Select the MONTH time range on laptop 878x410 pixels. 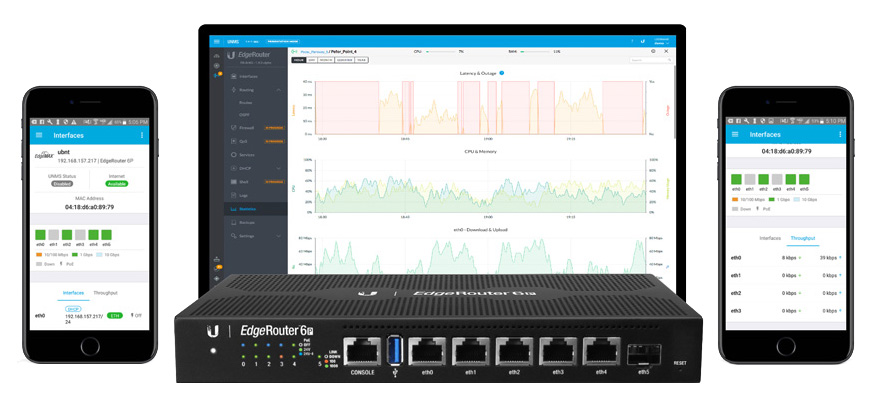coord(327,59)
